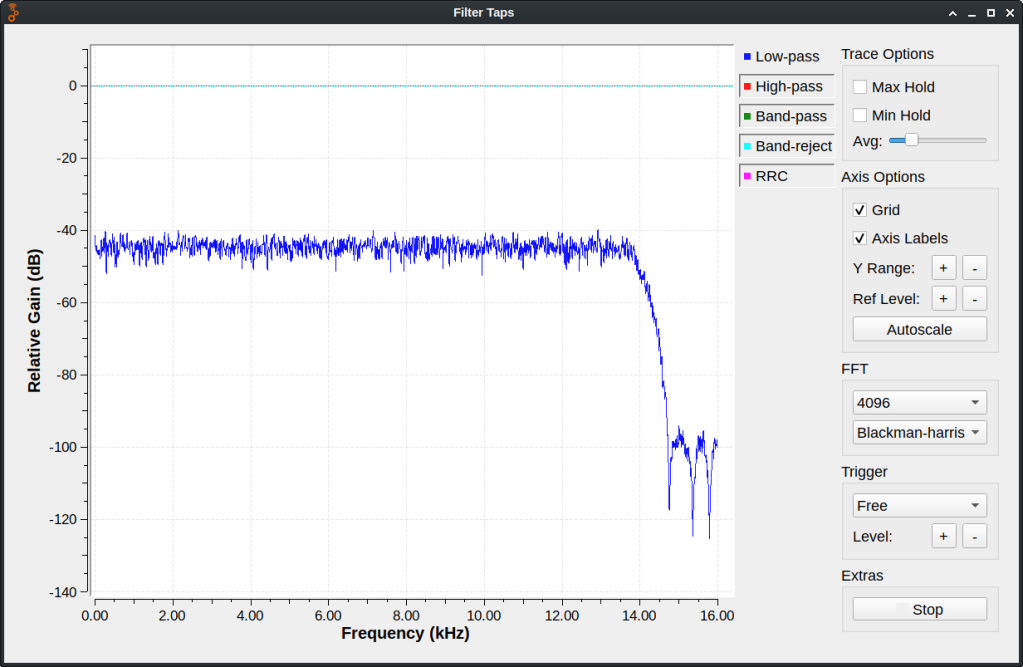Lower the trigger Level with minus button
The width and height of the screenshot is (1023, 667).
(975, 536)
